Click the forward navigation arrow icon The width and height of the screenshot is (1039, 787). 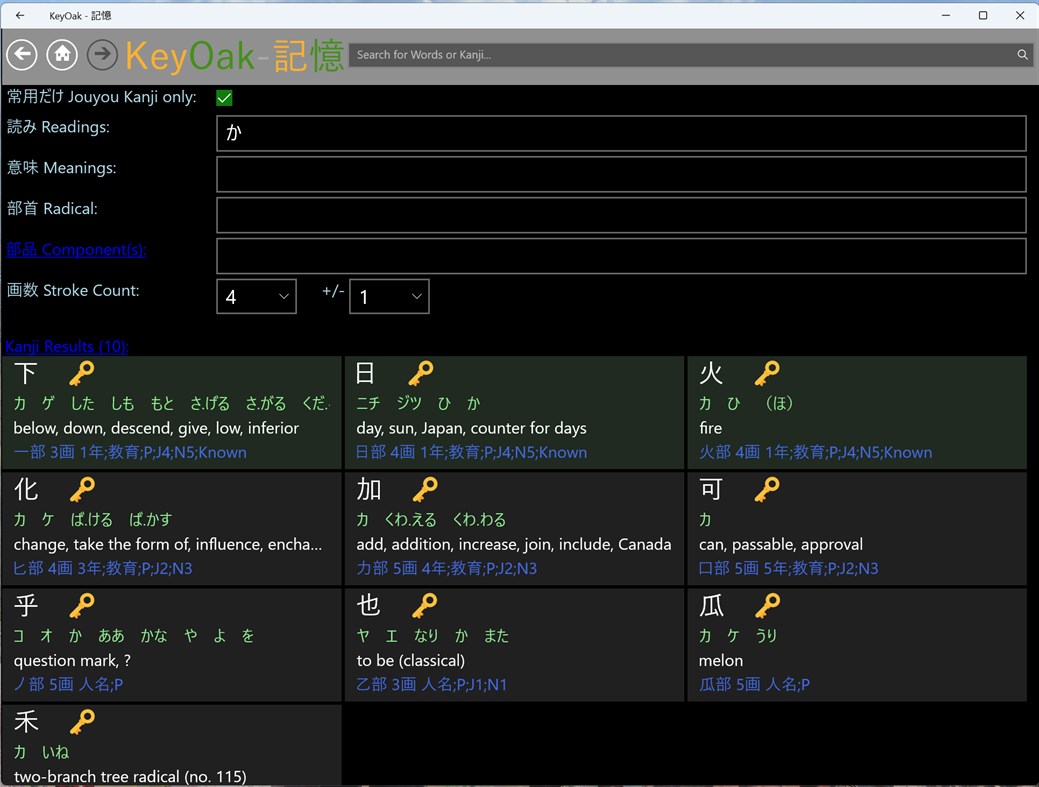click(101, 54)
